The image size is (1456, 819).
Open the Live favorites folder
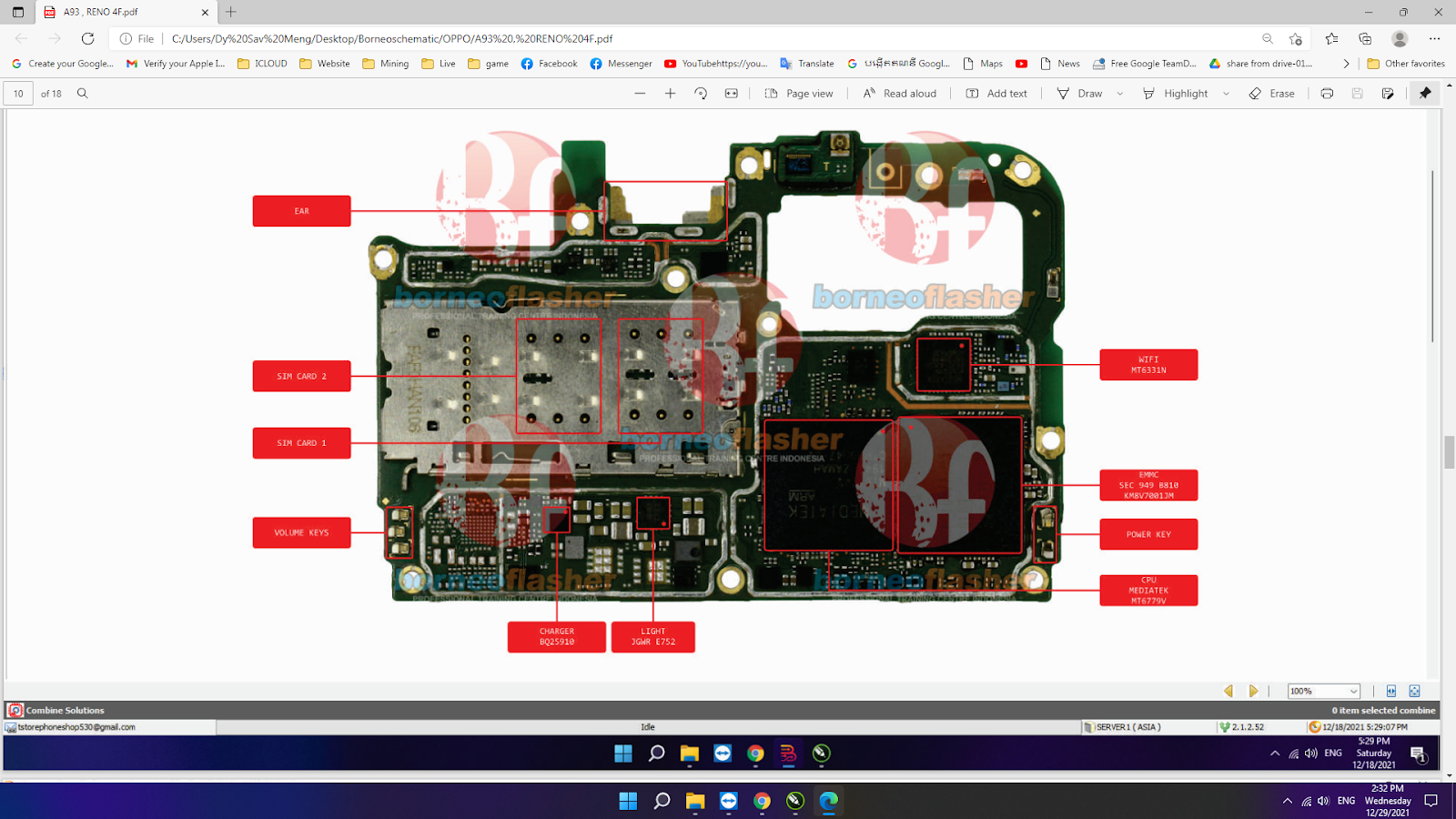pyautogui.click(x=439, y=64)
